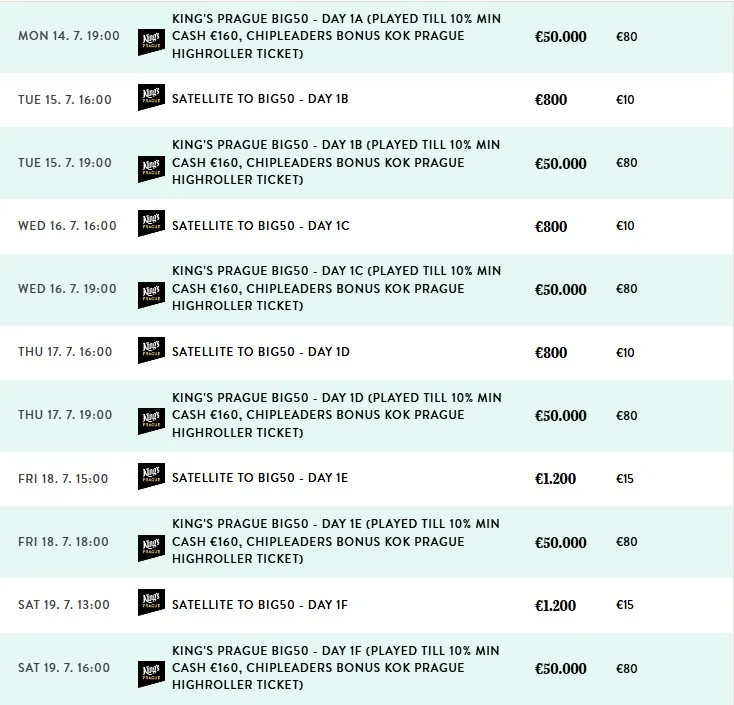Click King's logo in Tue 16:00 satellite row
This screenshot has width=734, height=705.
point(151,97)
